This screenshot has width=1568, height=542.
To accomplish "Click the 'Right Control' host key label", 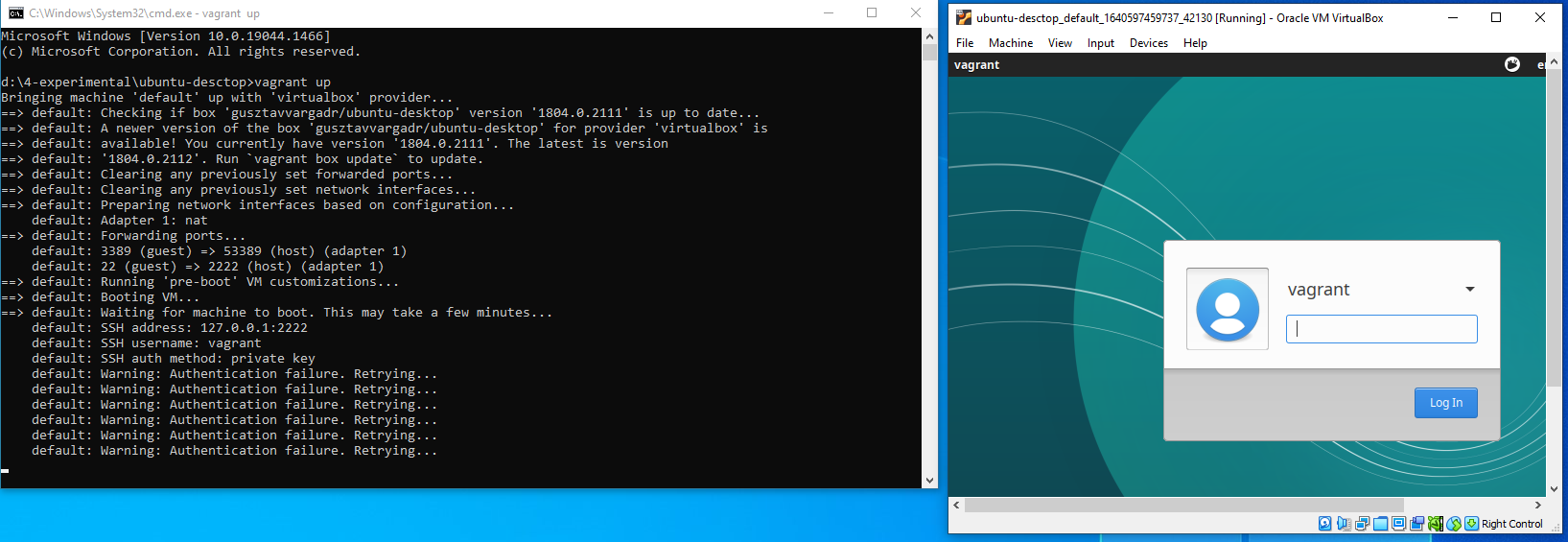I will coord(1512,524).
